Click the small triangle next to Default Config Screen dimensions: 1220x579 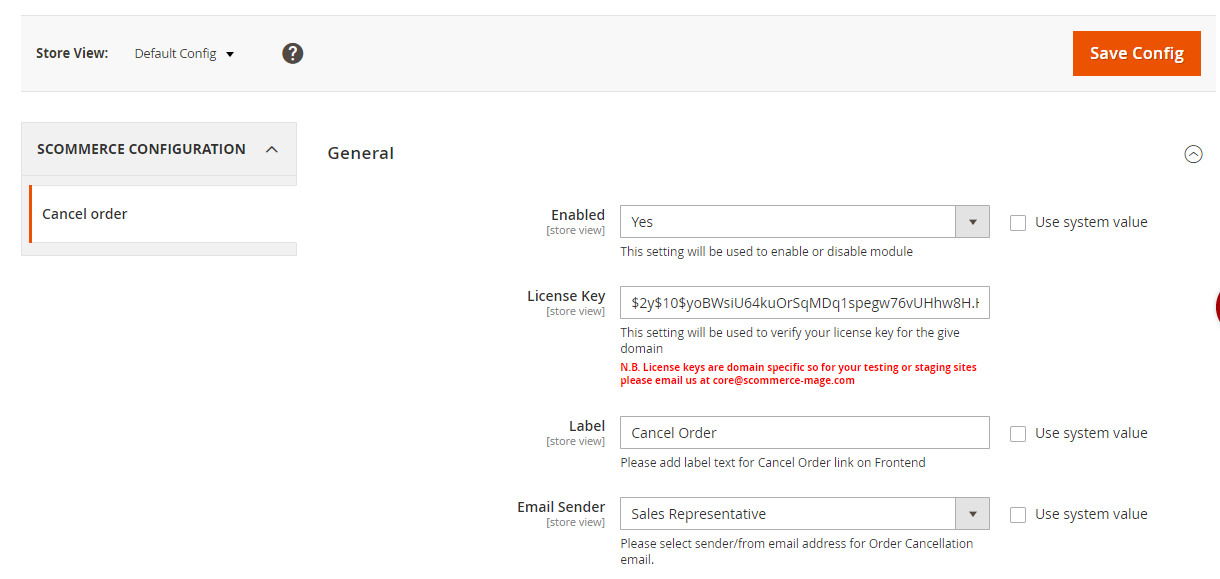coord(230,54)
